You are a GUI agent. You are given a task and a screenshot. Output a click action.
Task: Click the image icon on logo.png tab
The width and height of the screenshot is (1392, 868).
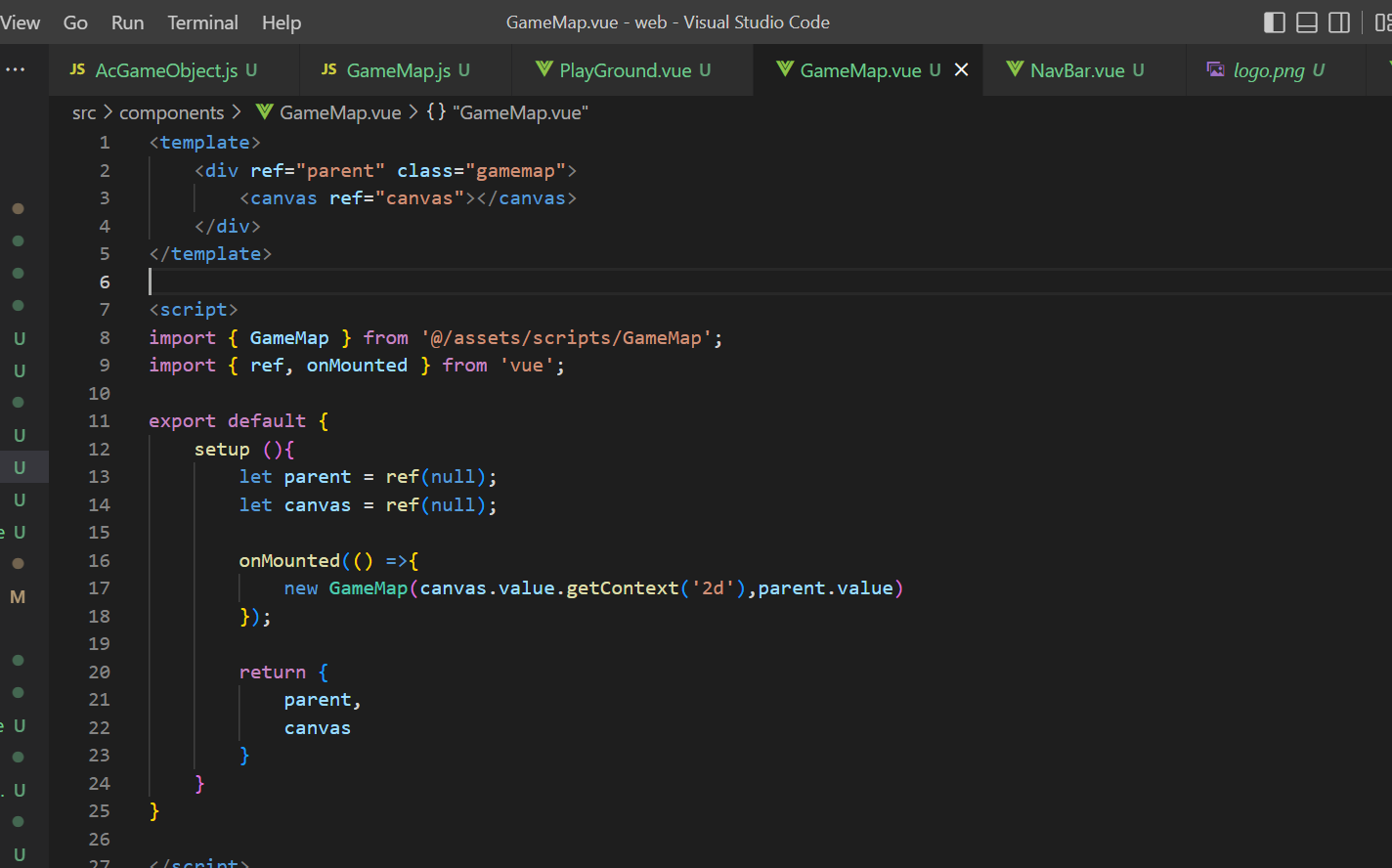(x=1215, y=68)
